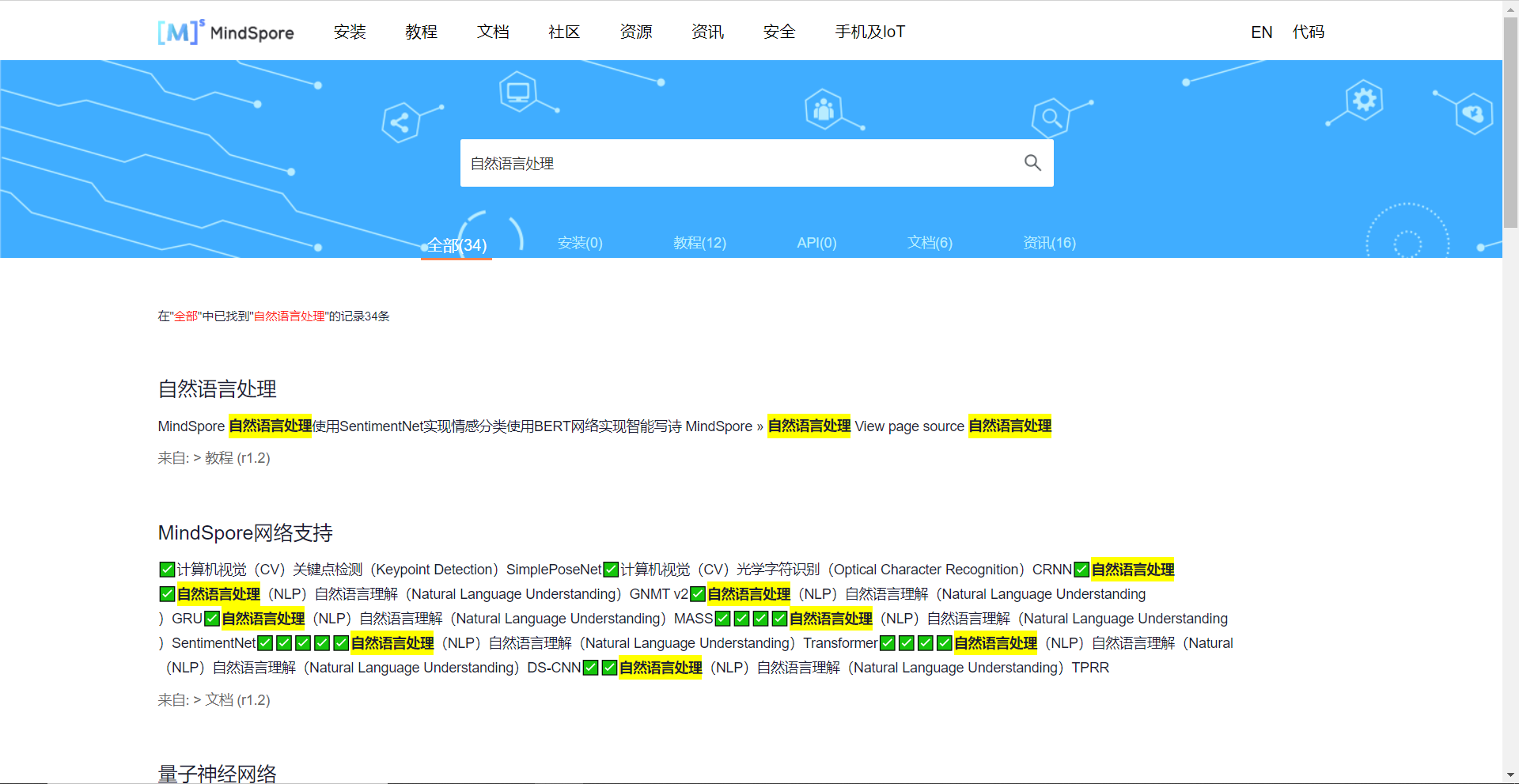Click the word 'Transformer' in the snippet

[840, 643]
